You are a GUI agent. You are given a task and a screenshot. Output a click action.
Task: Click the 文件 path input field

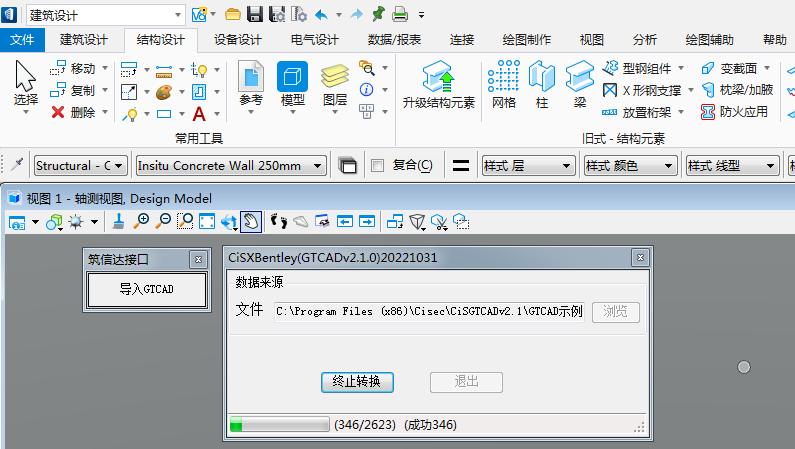[429, 311]
